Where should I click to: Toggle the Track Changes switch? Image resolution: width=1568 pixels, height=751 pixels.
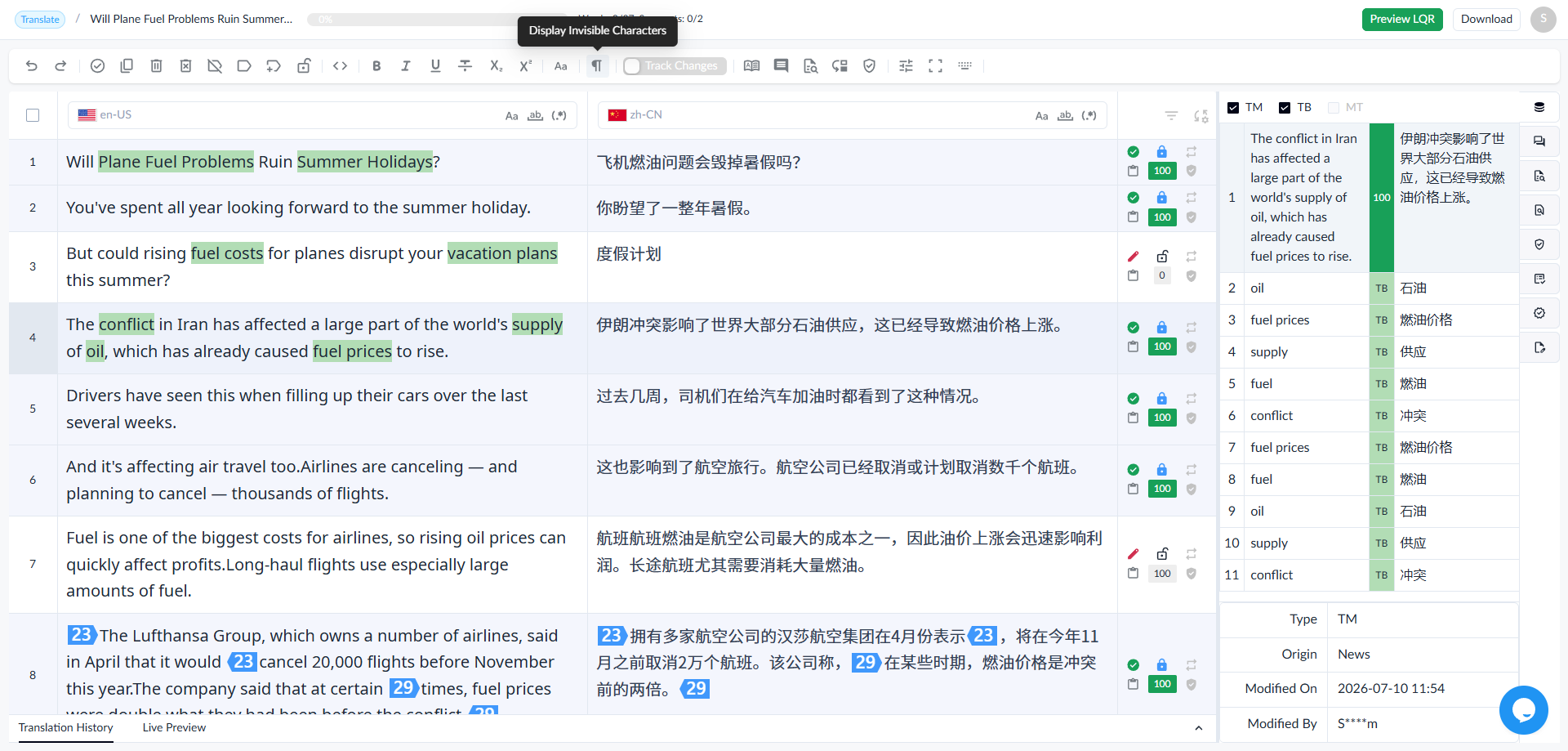pos(674,66)
